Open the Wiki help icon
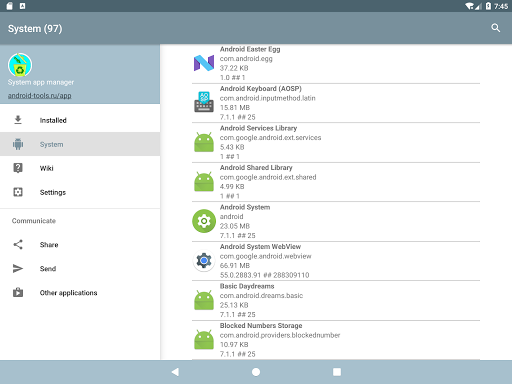Screen dimensions: 512x384 click(x=18, y=168)
